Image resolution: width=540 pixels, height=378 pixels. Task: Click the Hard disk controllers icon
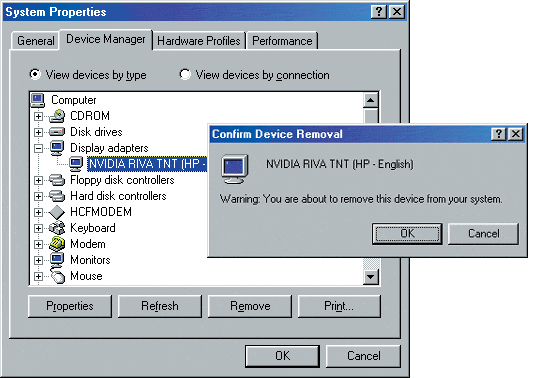[57, 196]
